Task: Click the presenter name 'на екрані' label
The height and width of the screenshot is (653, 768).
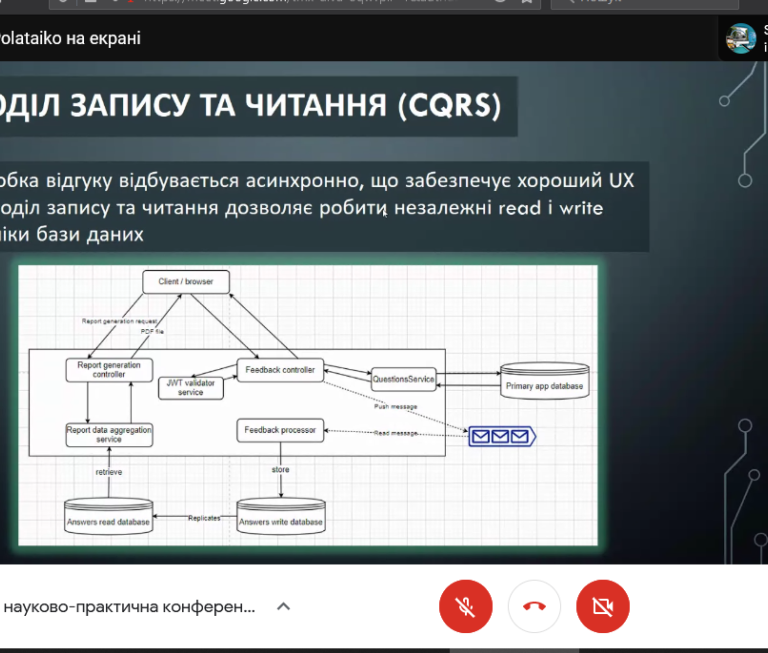Action: pos(70,38)
